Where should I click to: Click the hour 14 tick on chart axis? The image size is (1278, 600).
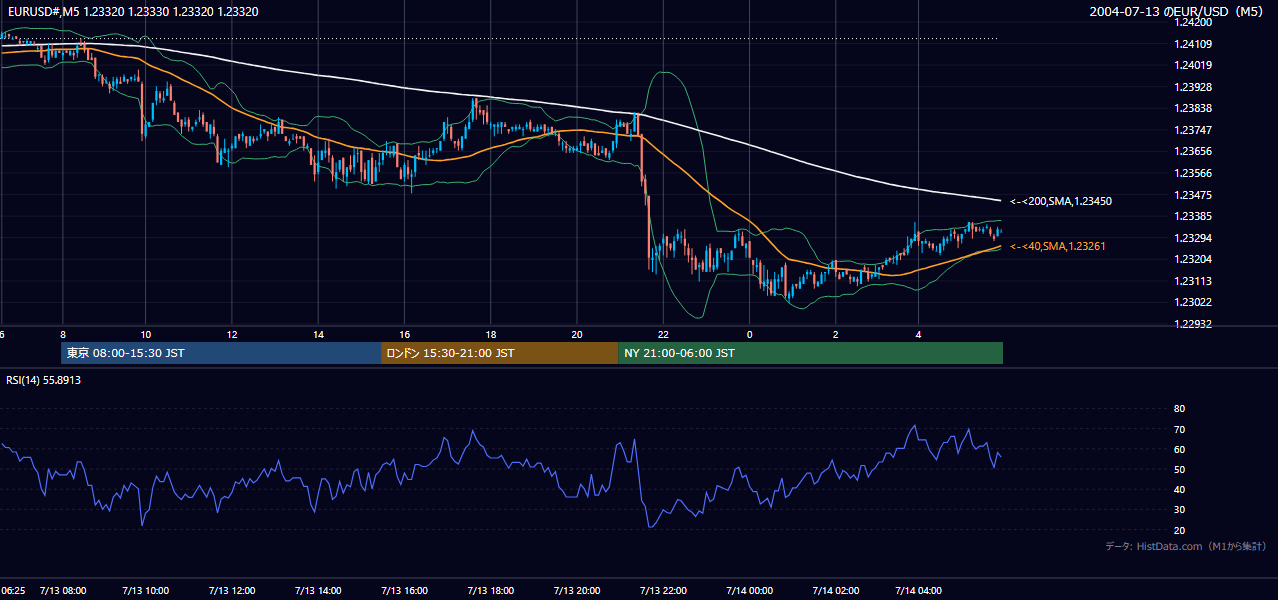pos(317,334)
